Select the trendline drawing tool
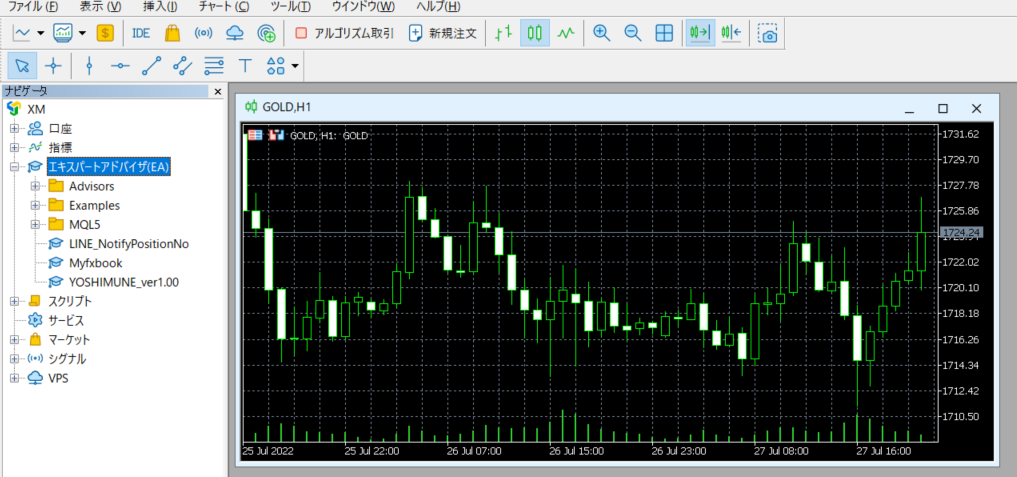Image resolution: width=1017 pixels, height=477 pixels. 151,66
